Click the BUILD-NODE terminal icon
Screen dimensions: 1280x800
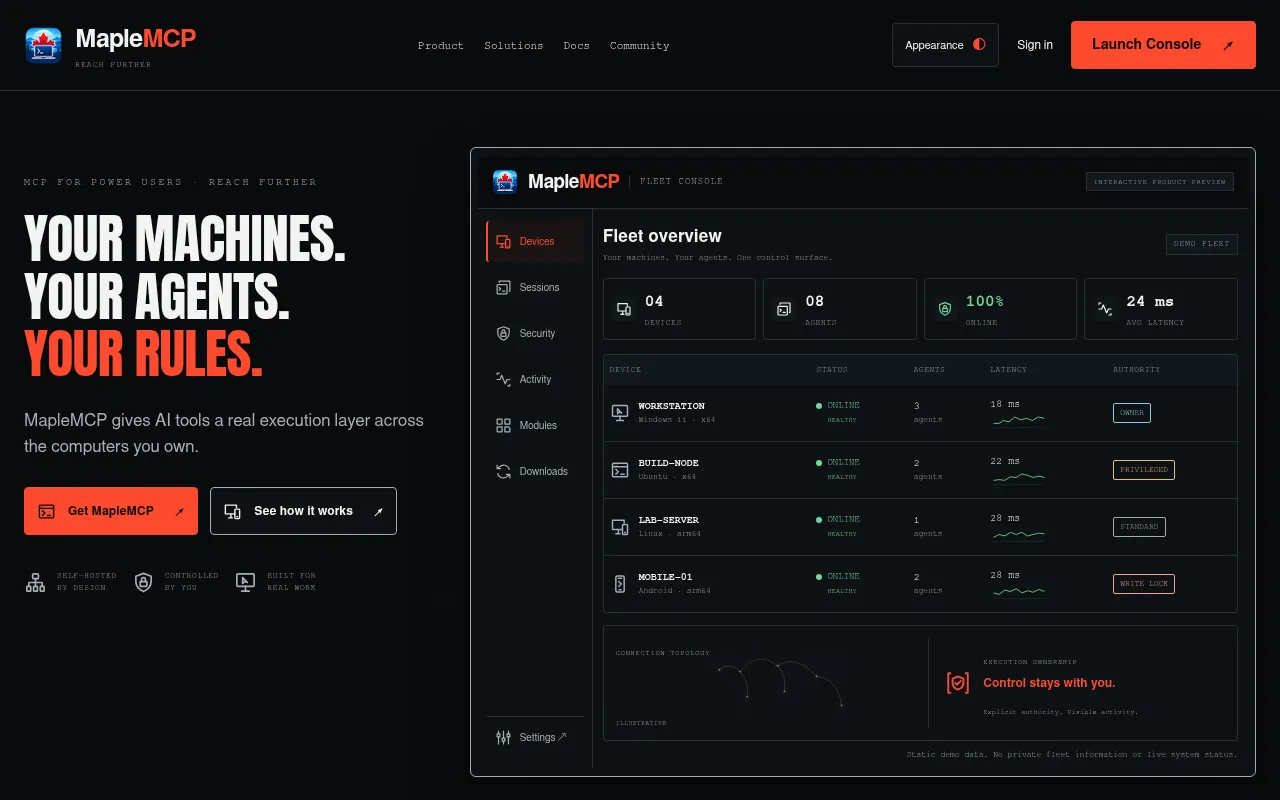pos(620,470)
